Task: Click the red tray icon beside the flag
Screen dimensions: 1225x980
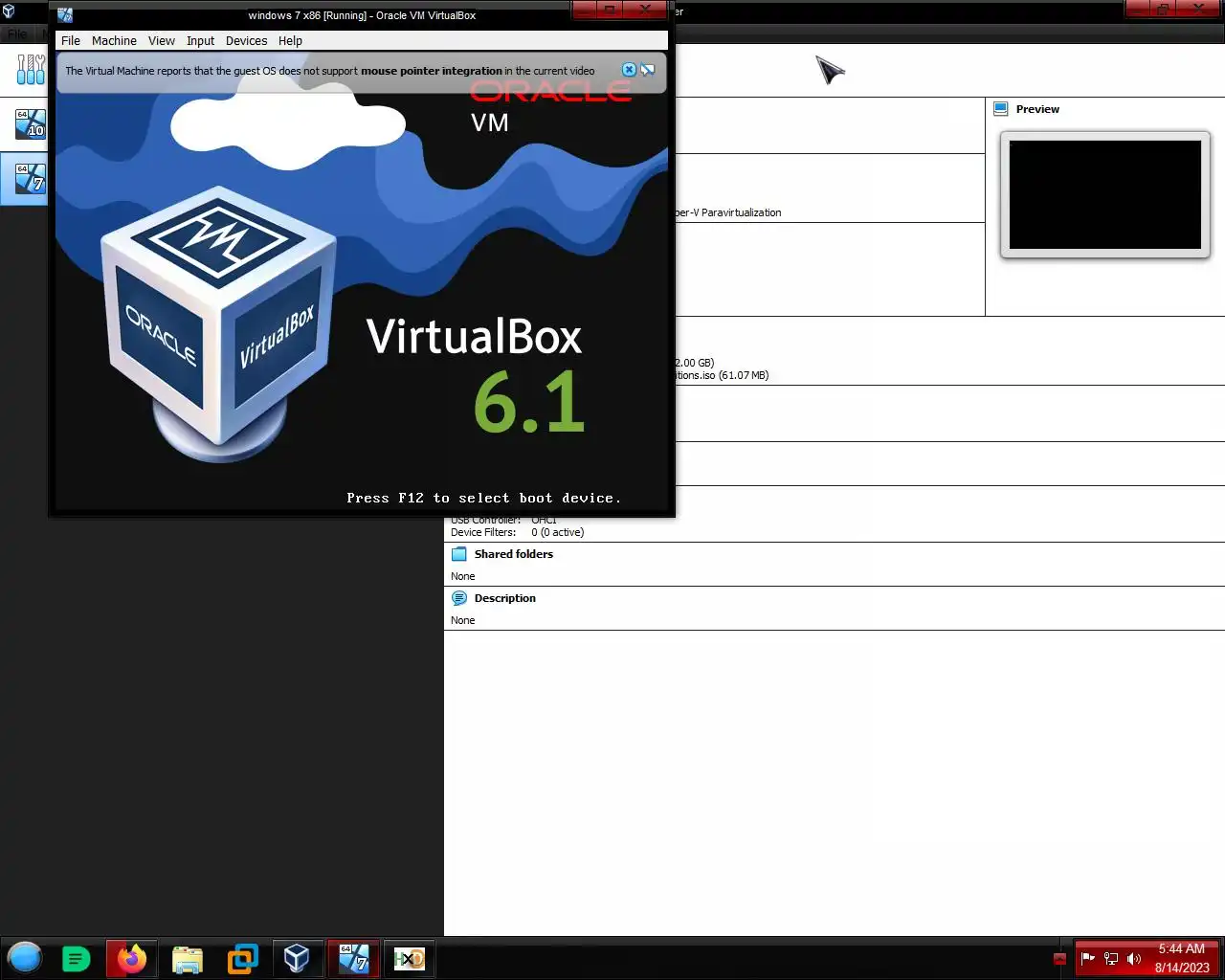Action: (x=1059, y=958)
